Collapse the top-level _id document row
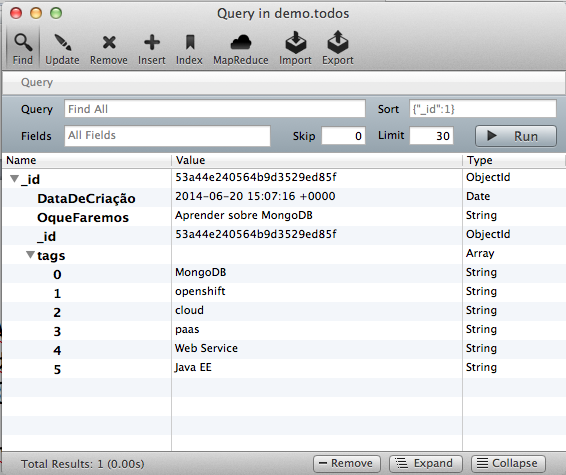 [x=14, y=179]
